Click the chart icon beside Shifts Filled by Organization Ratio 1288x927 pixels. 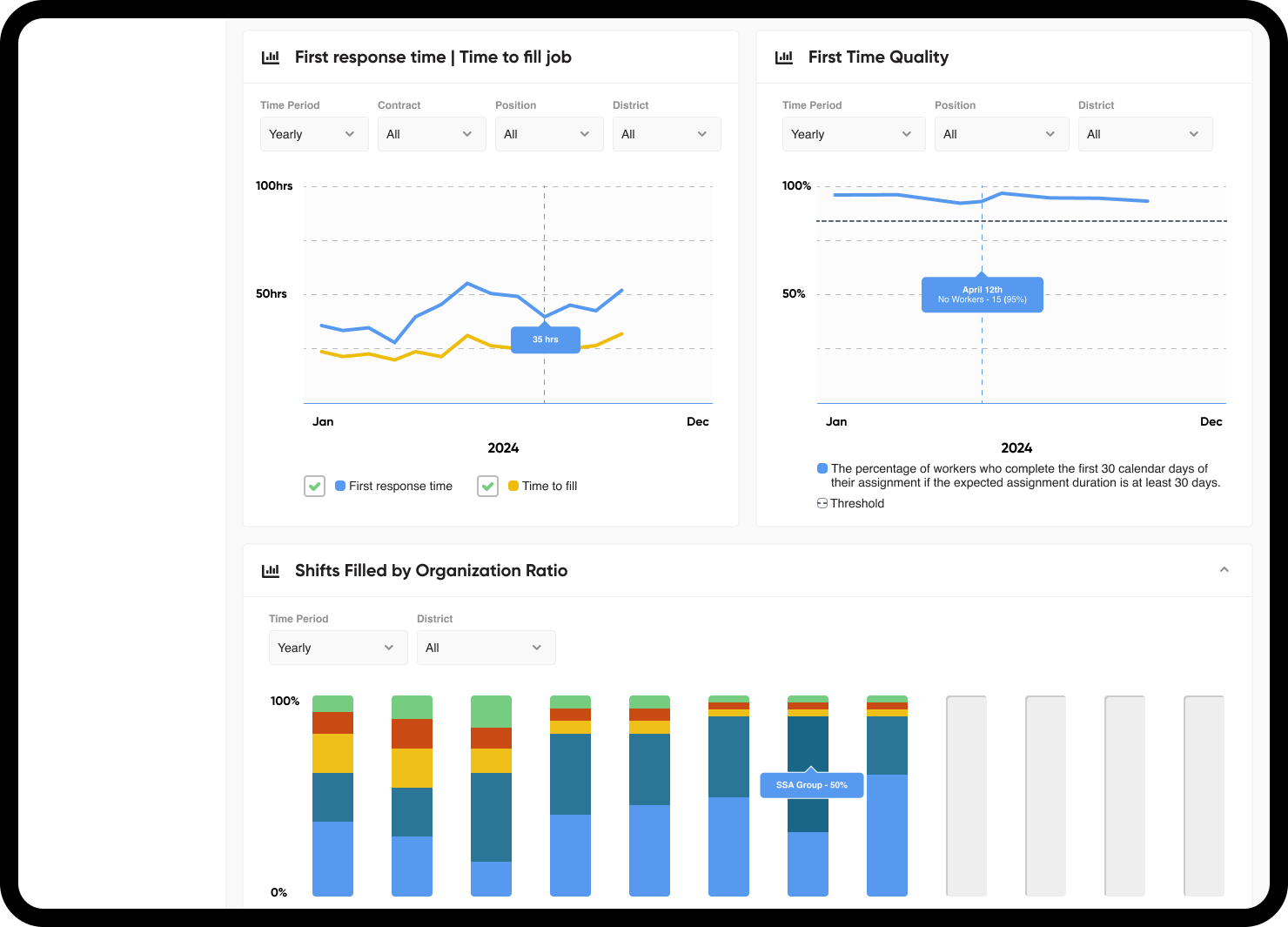[271, 571]
